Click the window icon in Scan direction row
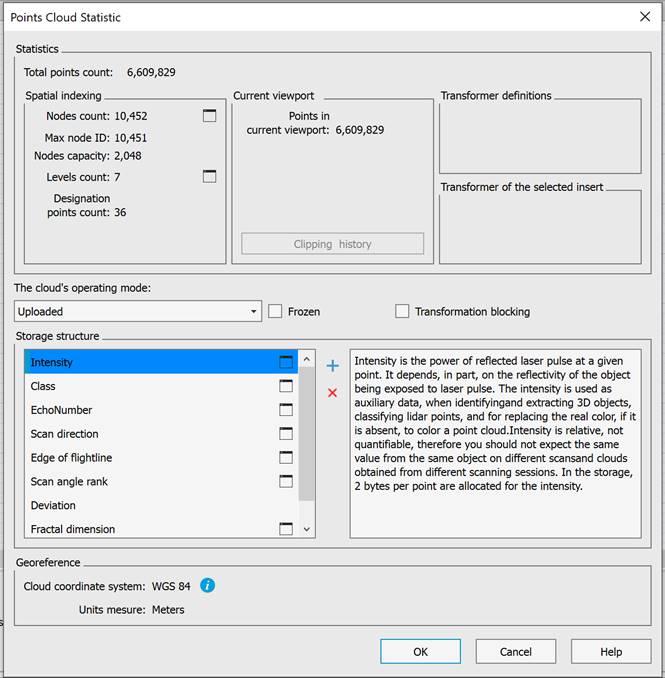 (x=287, y=434)
